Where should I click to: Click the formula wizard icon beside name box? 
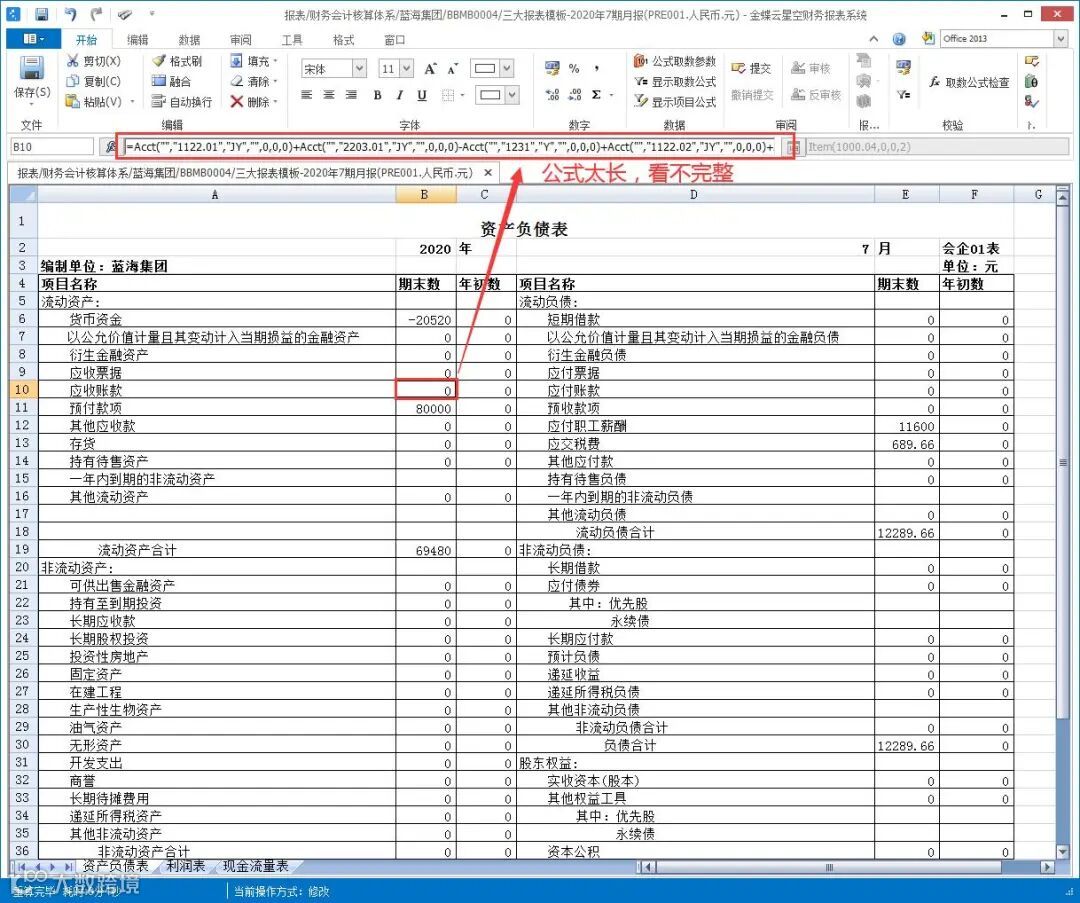pyautogui.click(x=110, y=147)
